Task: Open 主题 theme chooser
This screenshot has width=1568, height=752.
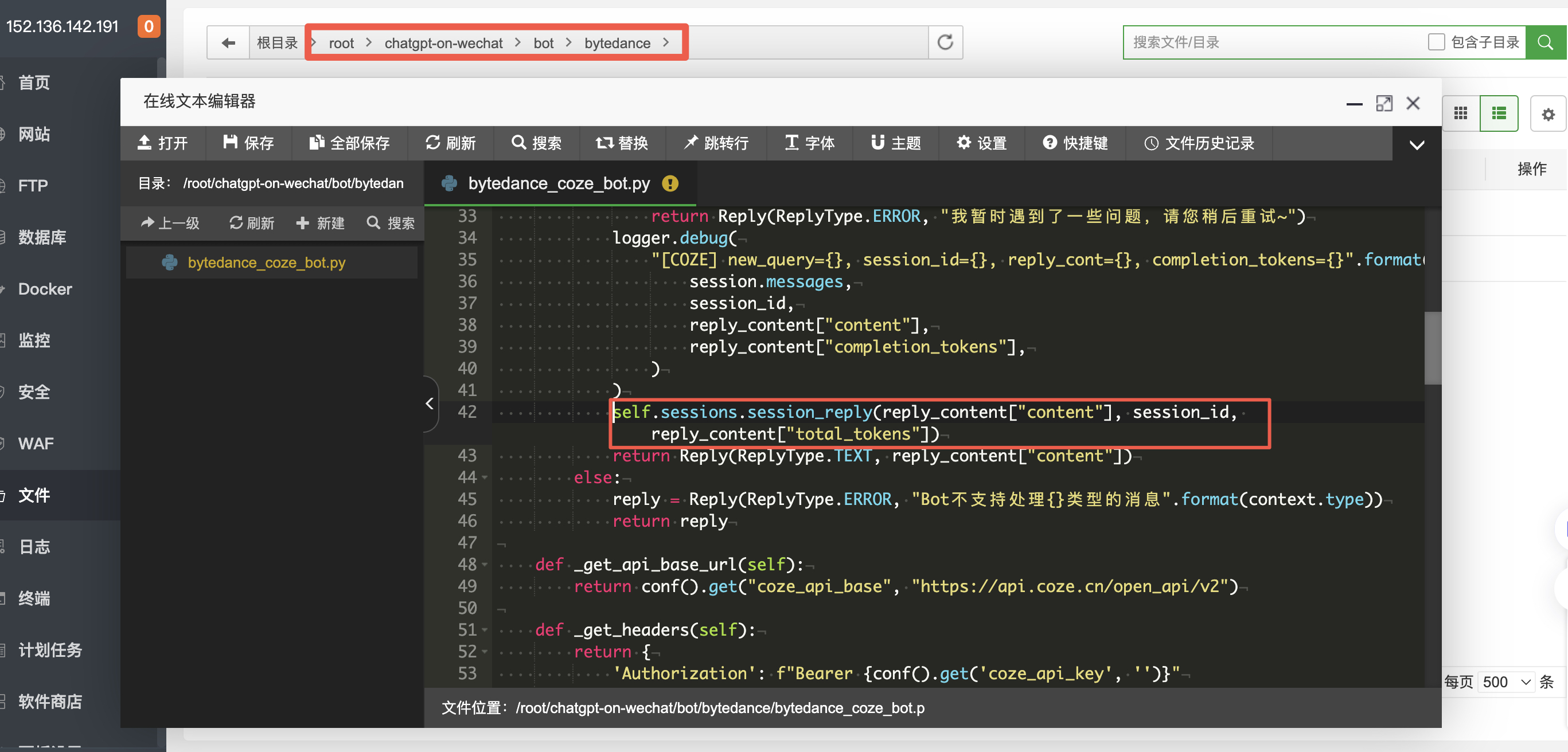Action: pos(896,143)
